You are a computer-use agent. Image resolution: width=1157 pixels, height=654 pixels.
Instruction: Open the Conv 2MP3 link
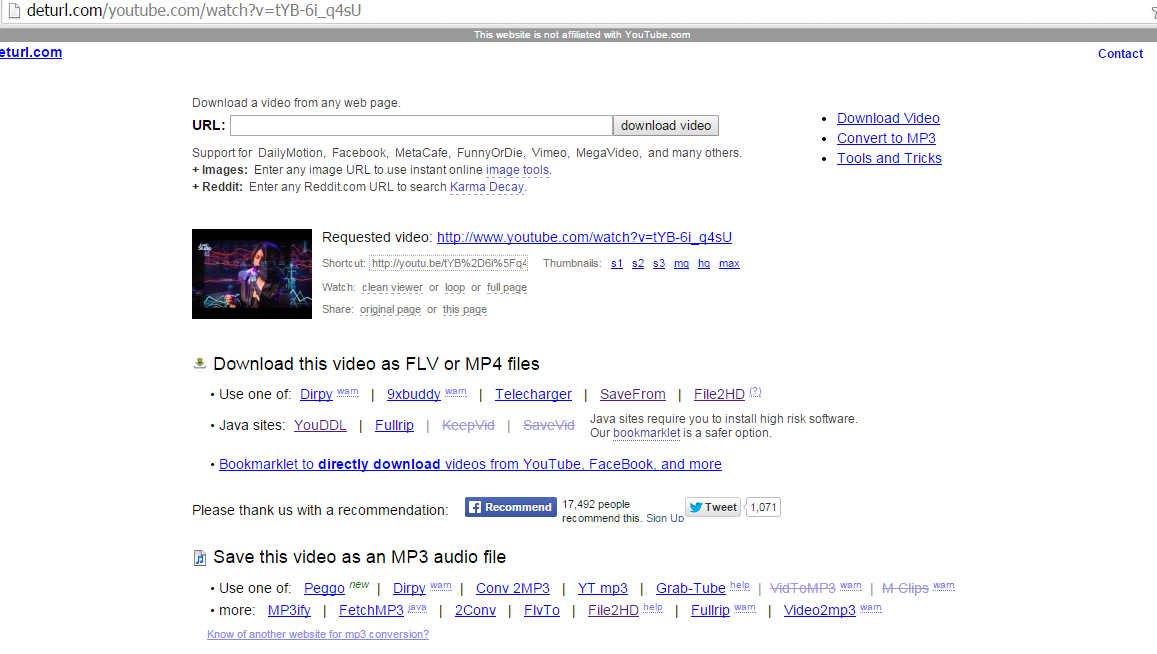513,588
